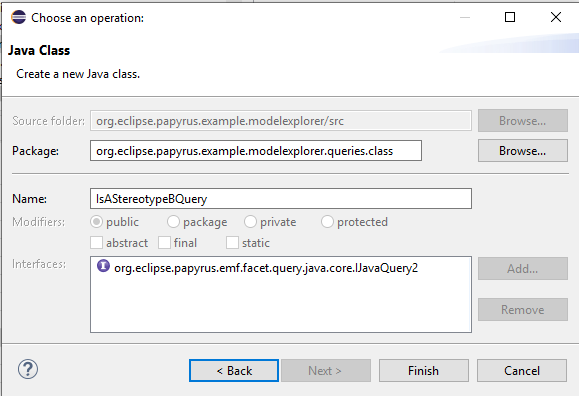
Task: Maximize the Choose an operation dialog
Action: click(510, 17)
